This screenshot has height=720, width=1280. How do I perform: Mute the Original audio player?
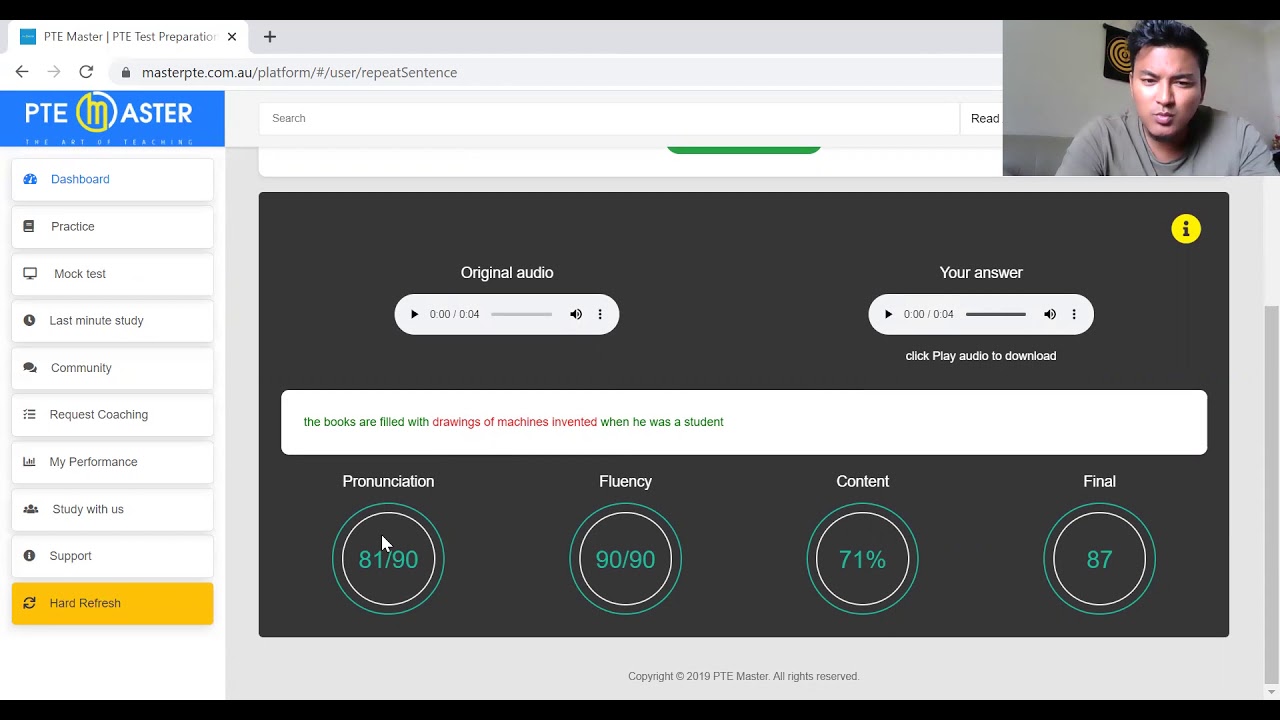pyautogui.click(x=576, y=314)
